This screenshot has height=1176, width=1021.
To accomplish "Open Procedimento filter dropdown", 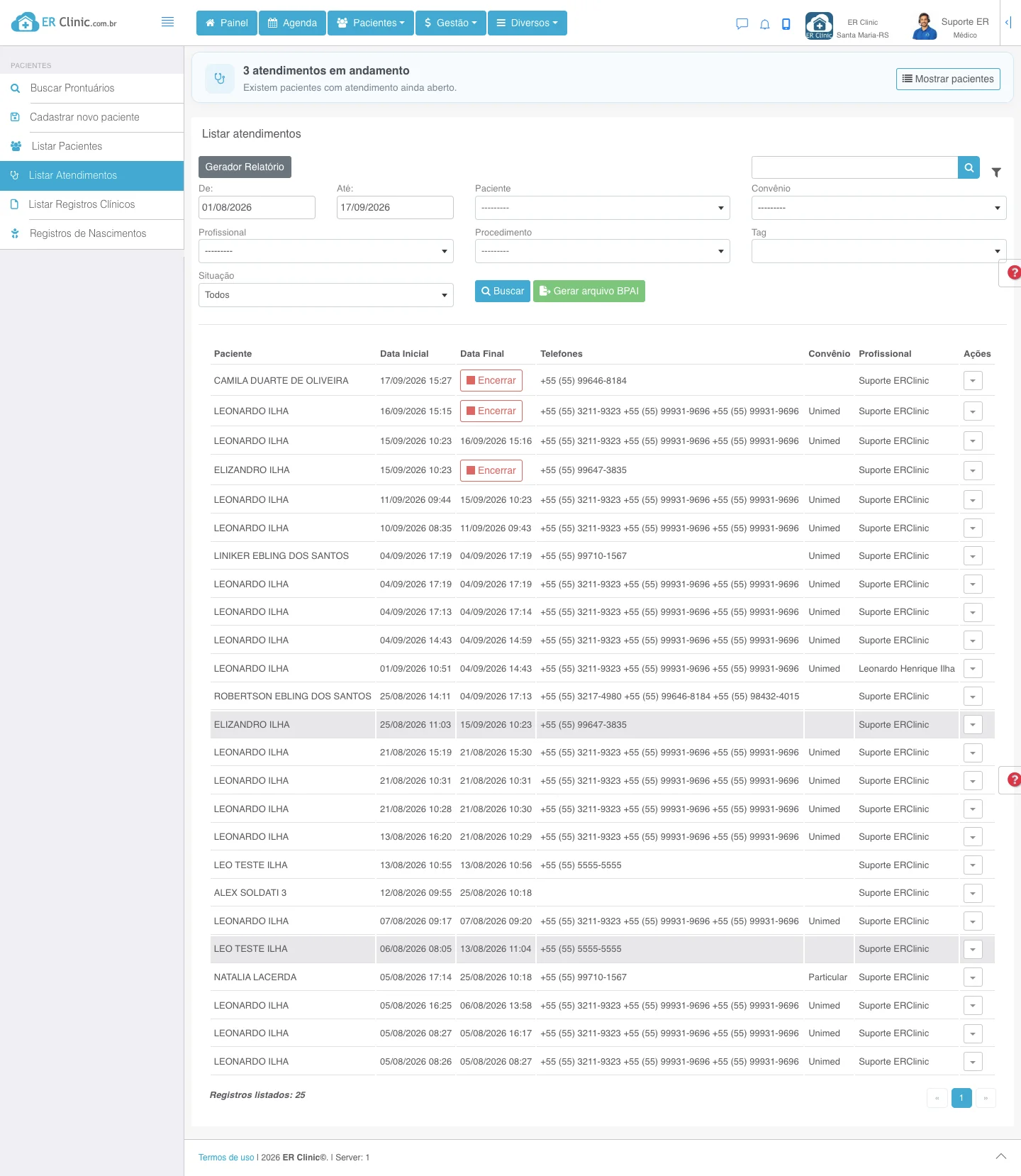I will pos(603,251).
